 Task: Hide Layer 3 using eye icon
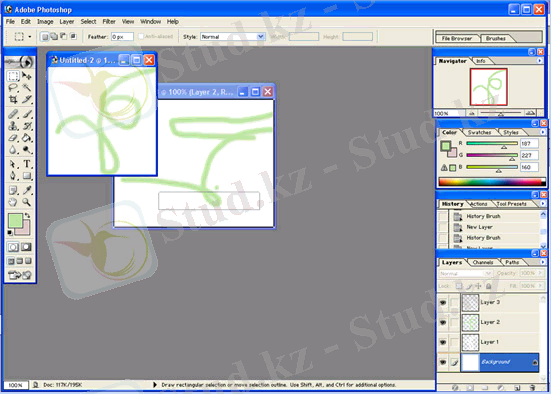(x=443, y=302)
